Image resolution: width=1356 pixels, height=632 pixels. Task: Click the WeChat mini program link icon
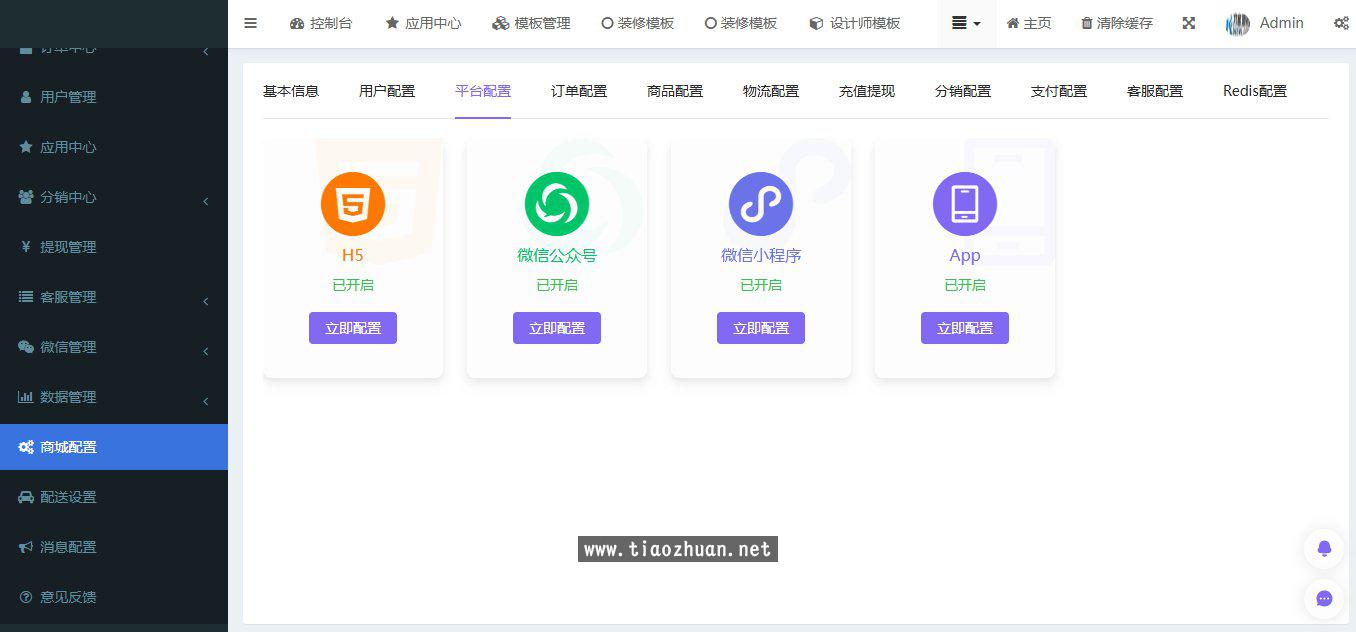click(x=760, y=204)
